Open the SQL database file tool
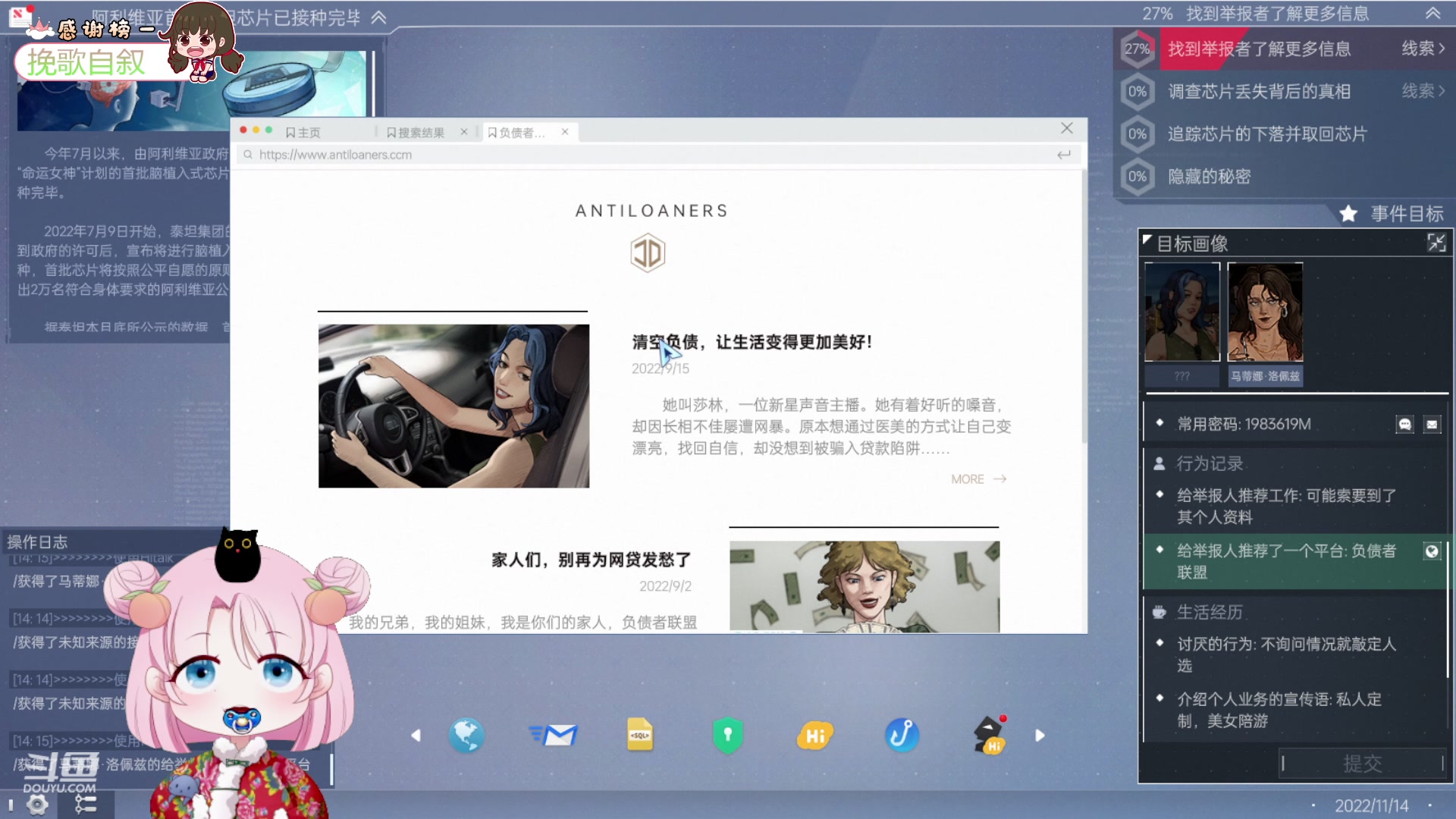The image size is (1456, 819). click(640, 735)
